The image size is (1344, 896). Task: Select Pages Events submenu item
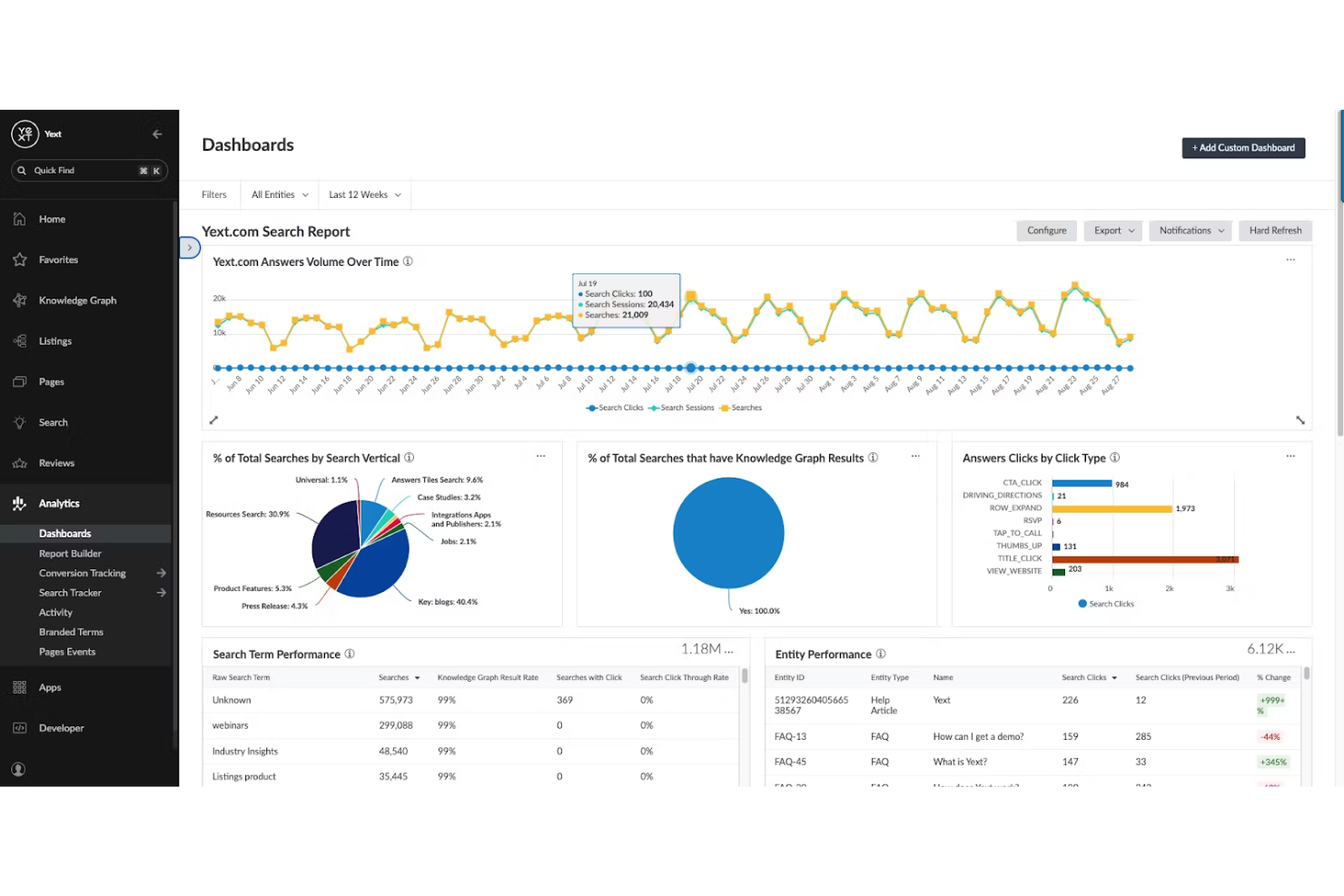coord(67,653)
